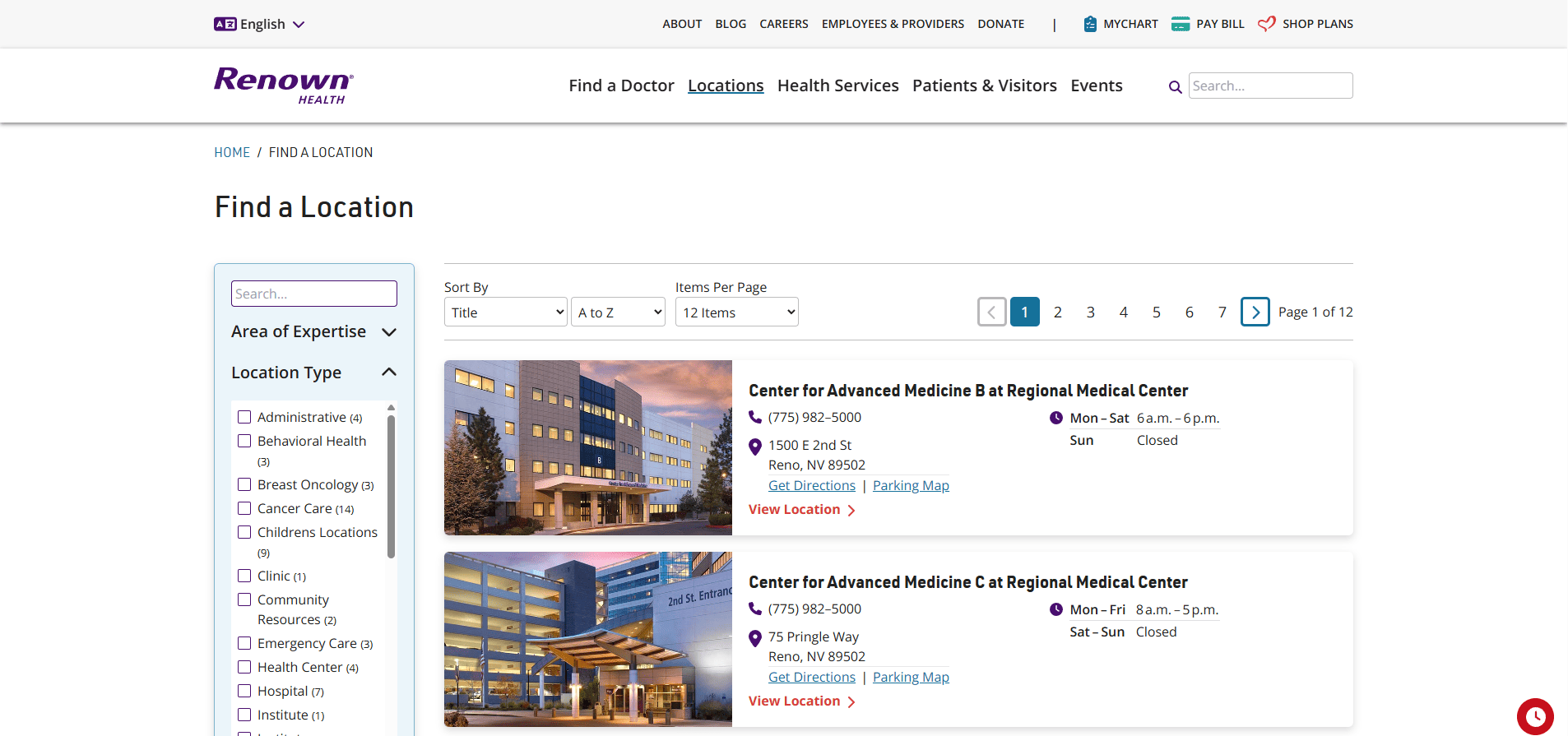1568x736 pixels.
Task: Toggle the Administrative checkbox
Action: (x=244, y=417)
